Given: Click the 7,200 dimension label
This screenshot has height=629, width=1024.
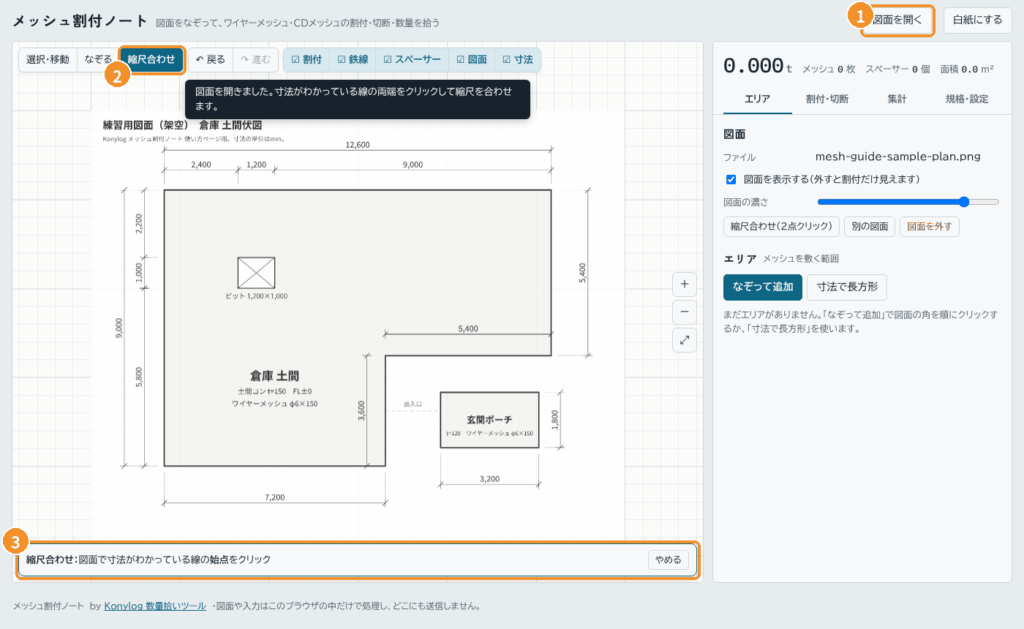Looking at the screenshot, I should [x=274, y=498].
